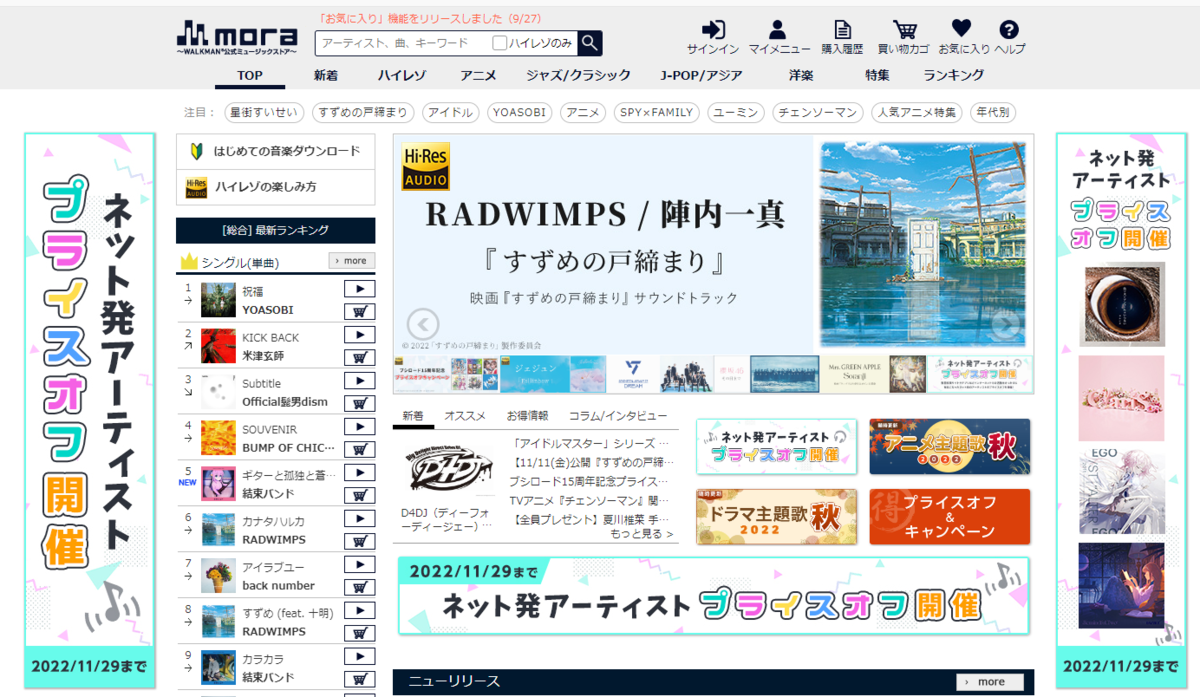Go to next banner slide arrow
This screenshot has height=697, width=1200.
[1004, 324]
